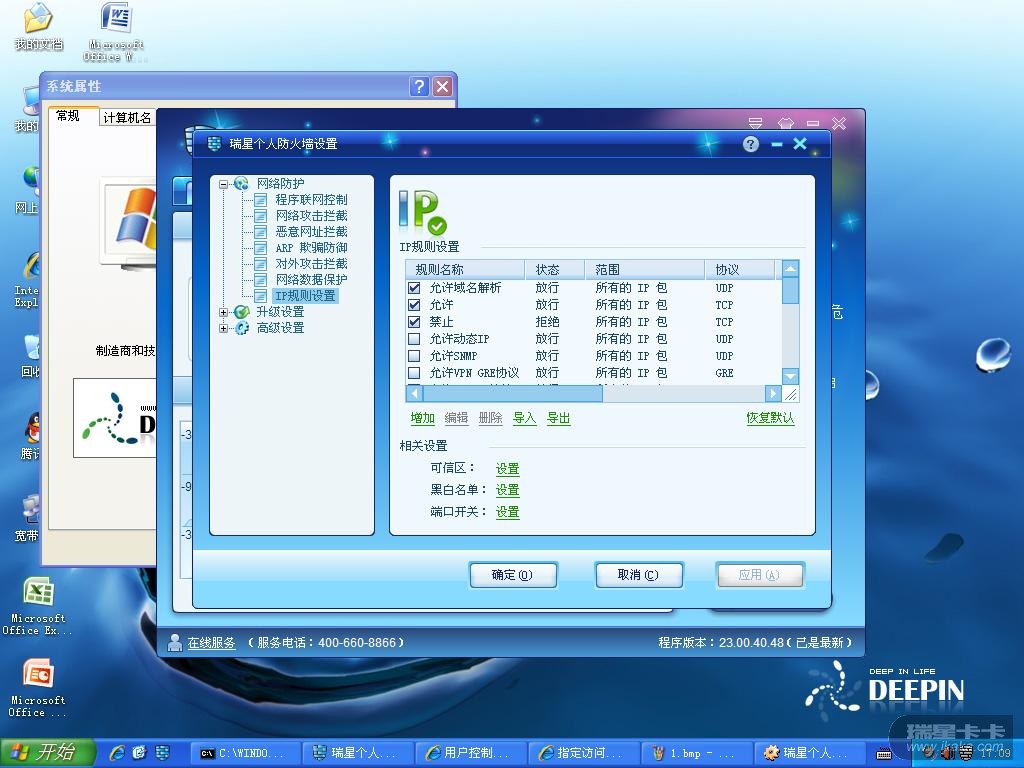Open the 腾讯QQ penguin desktop icon
The image size is (1024, 768).
(31, 428)
